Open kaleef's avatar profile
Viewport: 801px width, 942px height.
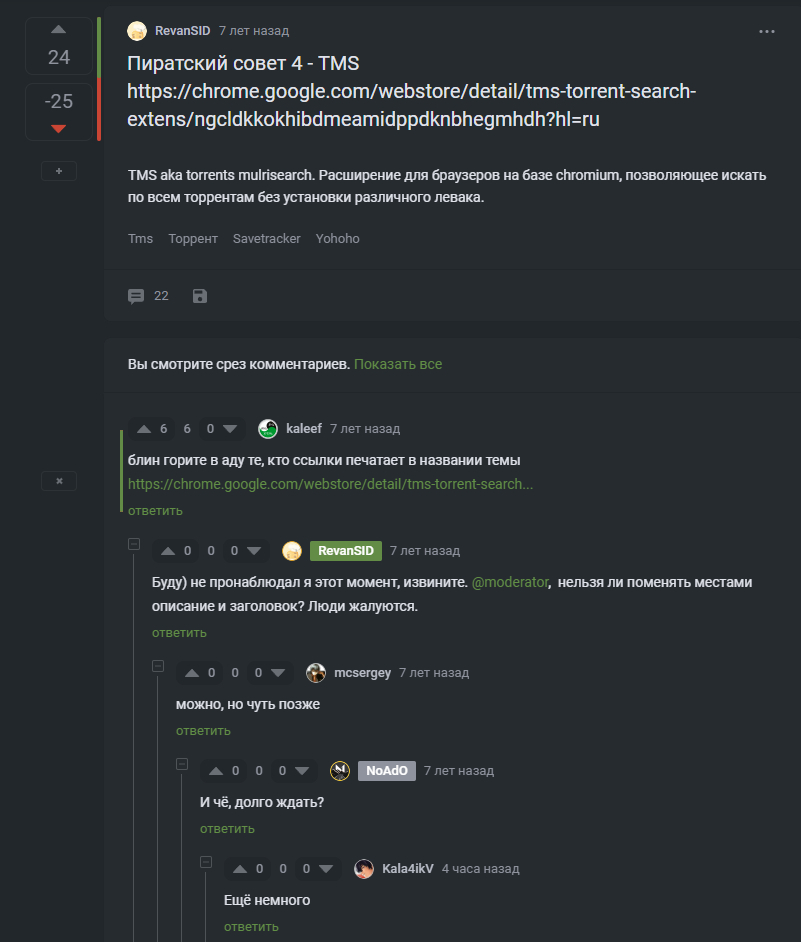268,429
